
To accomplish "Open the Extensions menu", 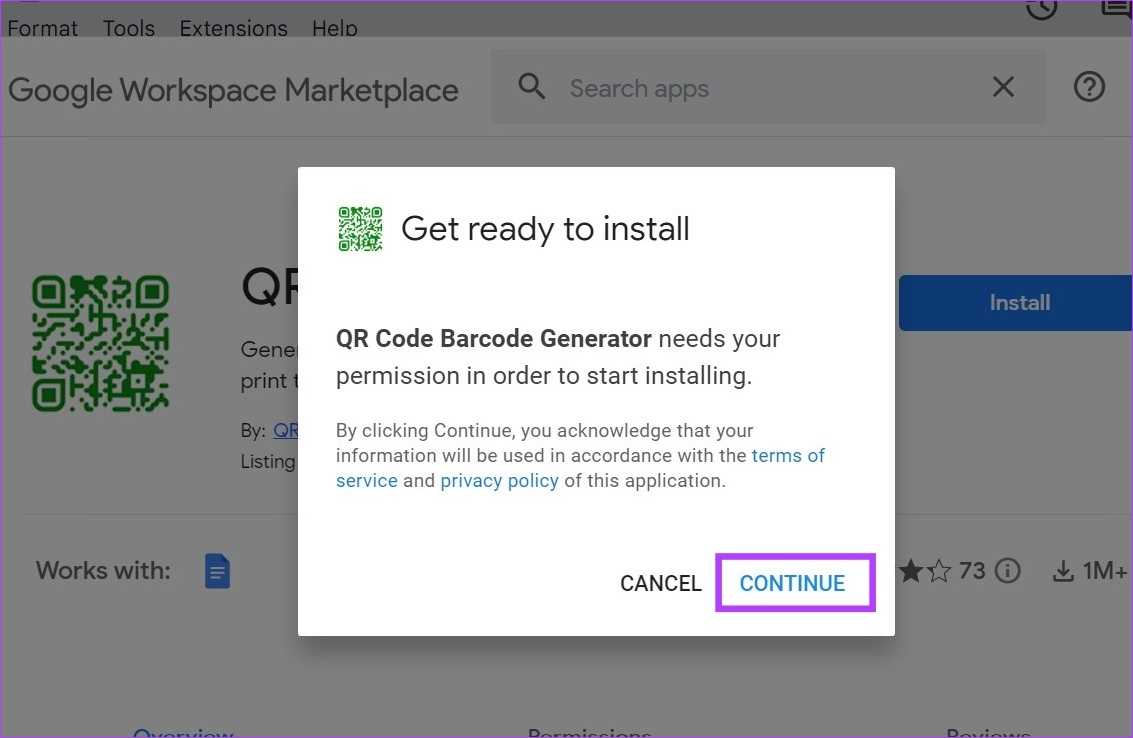I will point(233,28).
